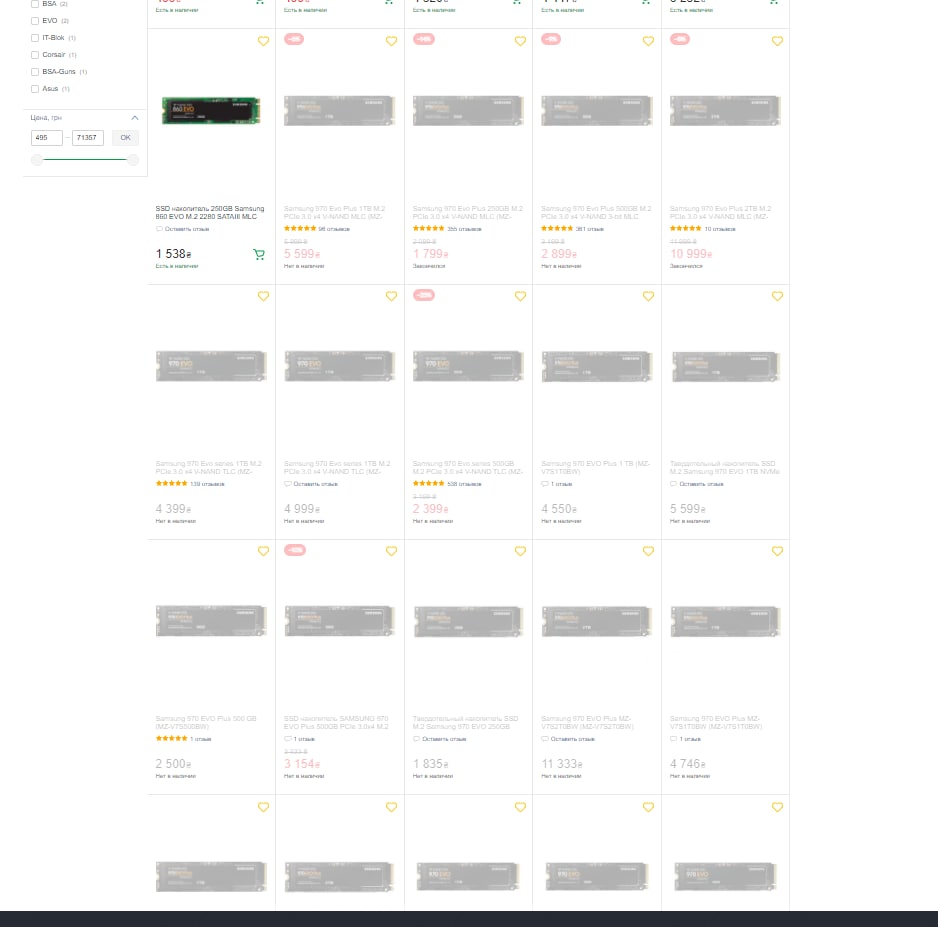The width and height of the screenshot is (938, 927).
Task: Add the 1 538₴ Samsung 860 EVO to cart
Action: [259, 254]
